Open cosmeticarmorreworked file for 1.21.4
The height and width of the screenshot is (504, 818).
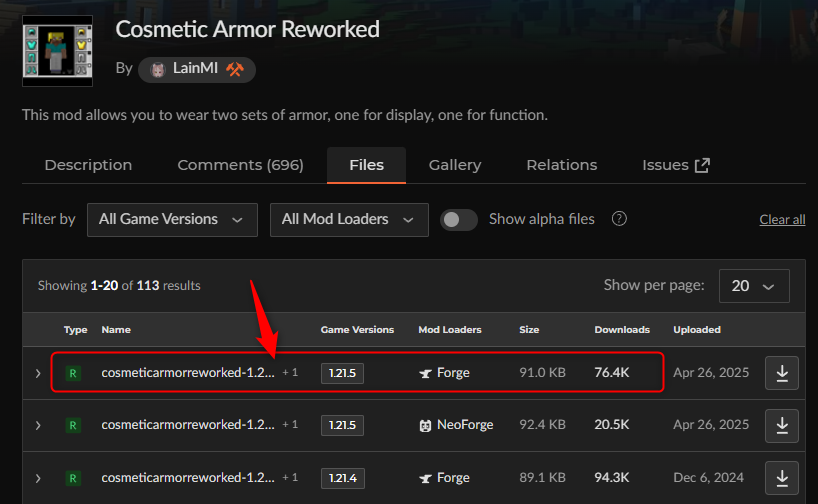[188, 477]
